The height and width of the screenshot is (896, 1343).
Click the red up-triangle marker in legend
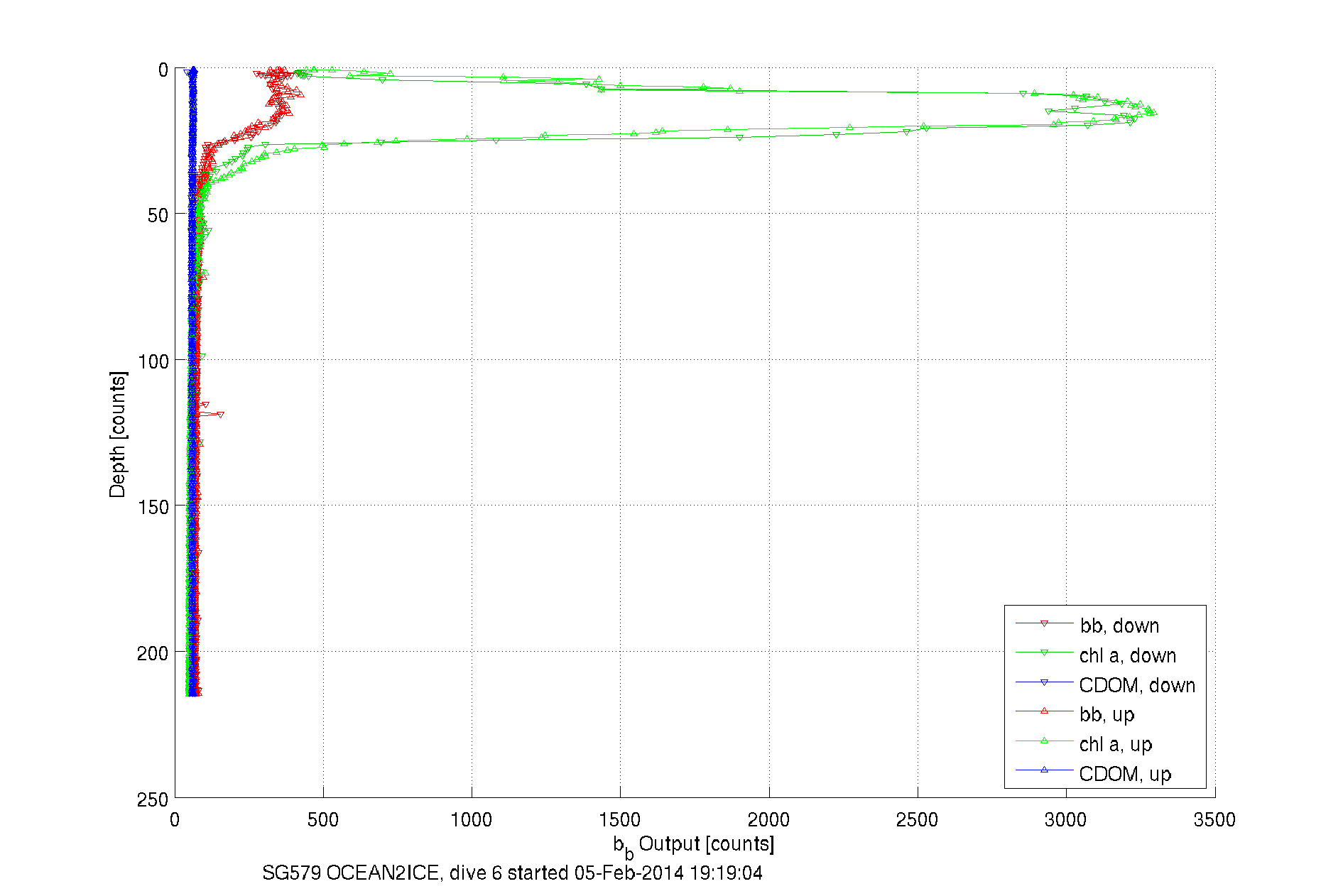1044,711
